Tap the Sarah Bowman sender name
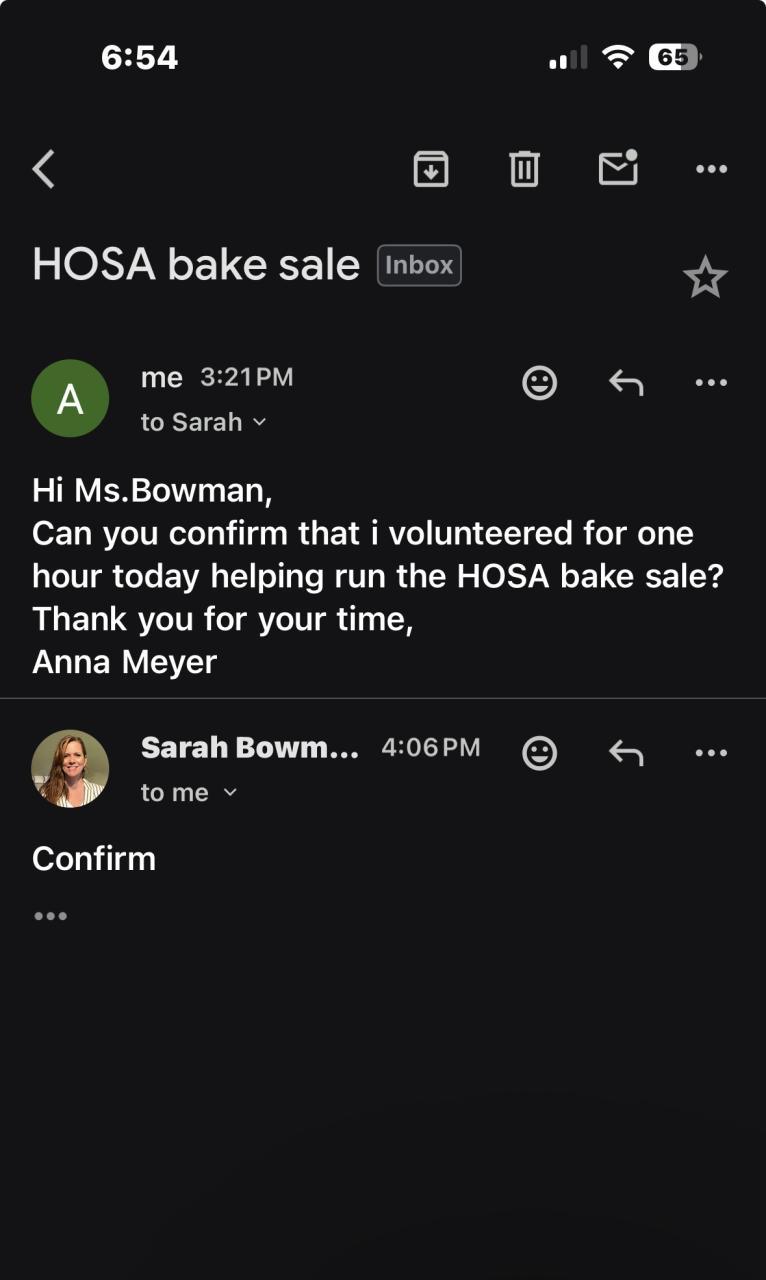Screen dimensions: 766x1280 pyautogui.click(x=250, y=747)
